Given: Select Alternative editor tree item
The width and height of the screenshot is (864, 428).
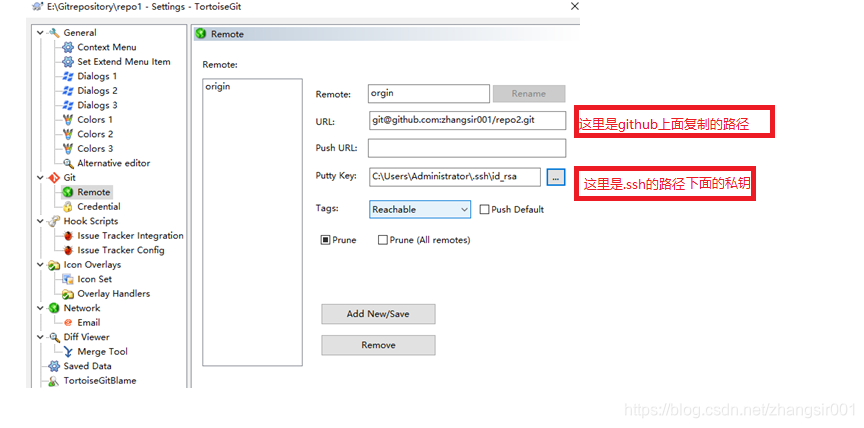Looking at the screenshot, I should (114, 163).
